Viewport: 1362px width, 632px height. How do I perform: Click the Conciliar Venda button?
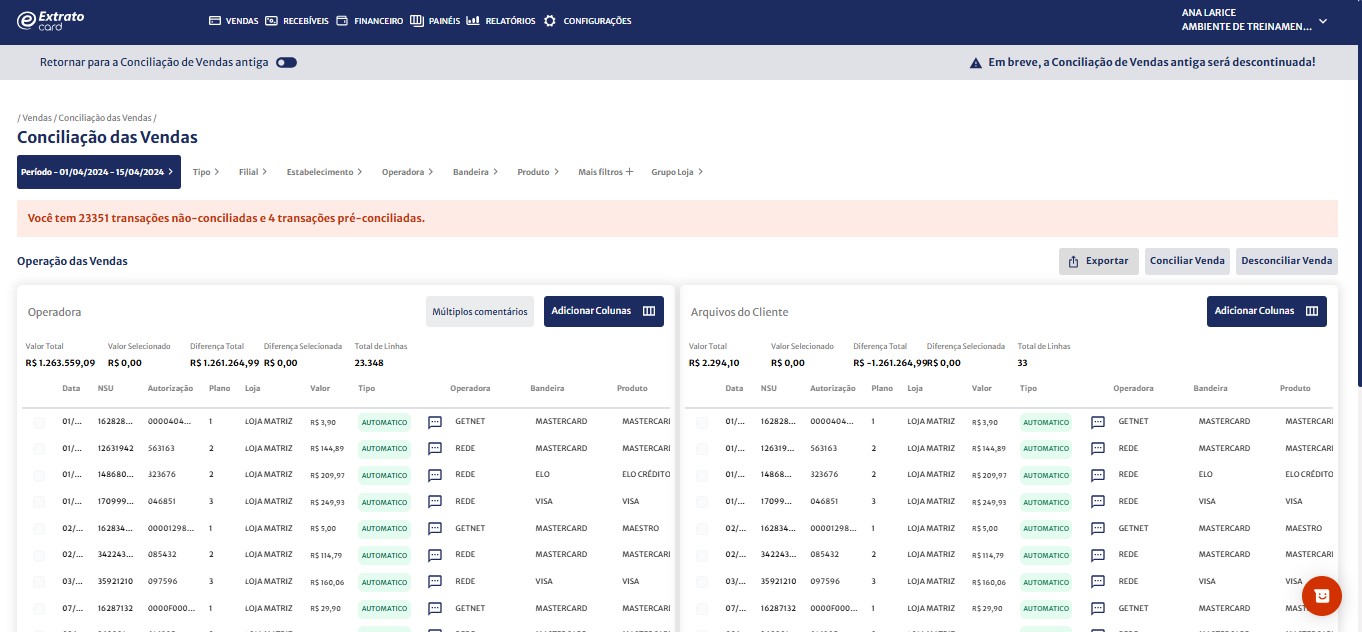1187,261
